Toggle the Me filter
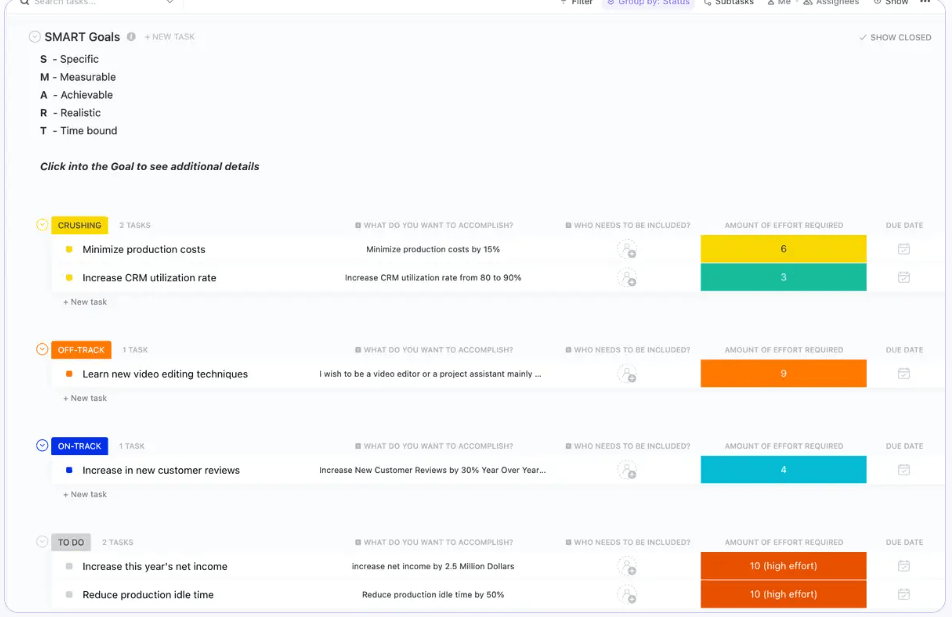This screenshot has height=617, width=952. [x=779, y=2]
